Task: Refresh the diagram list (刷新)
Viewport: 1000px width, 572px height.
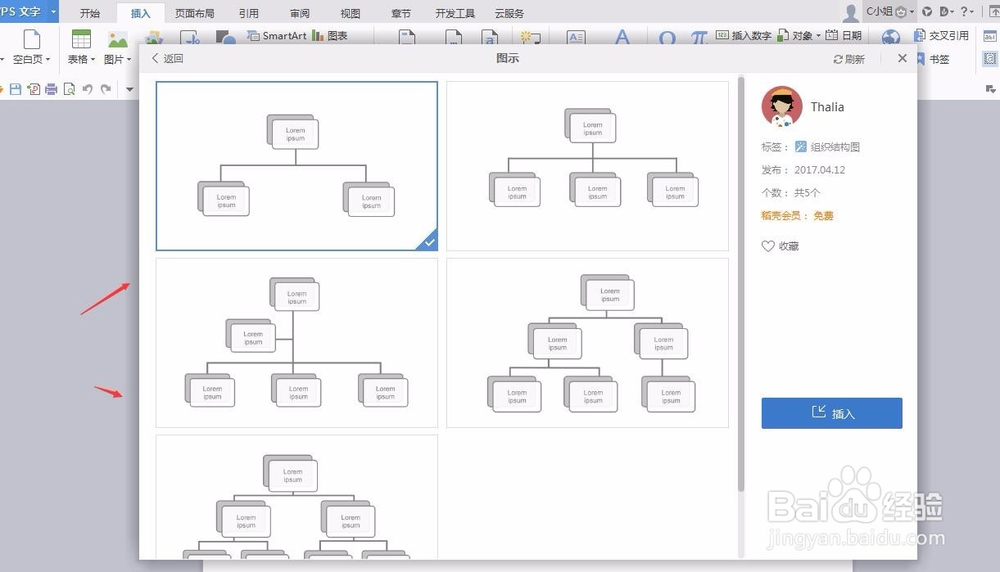Action: click(x=849, y=59)
